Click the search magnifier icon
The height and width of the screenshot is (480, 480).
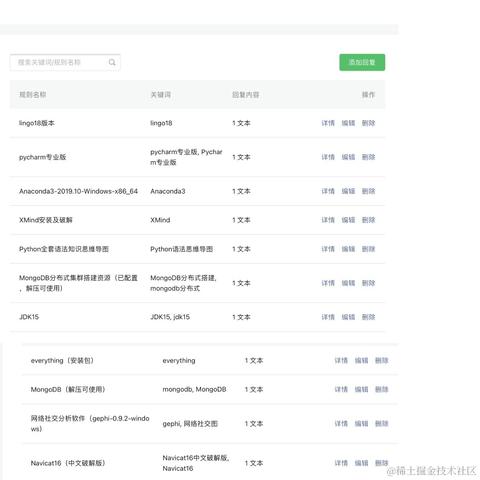tap(112, 62)
